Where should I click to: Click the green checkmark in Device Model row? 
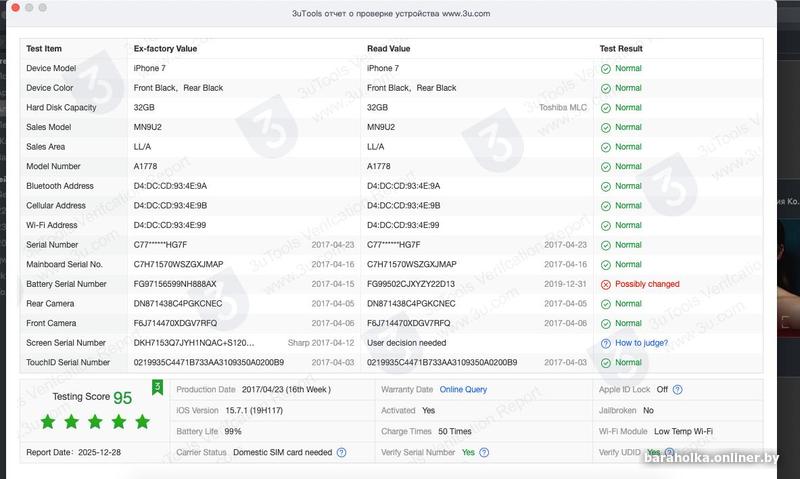point(605,68)
